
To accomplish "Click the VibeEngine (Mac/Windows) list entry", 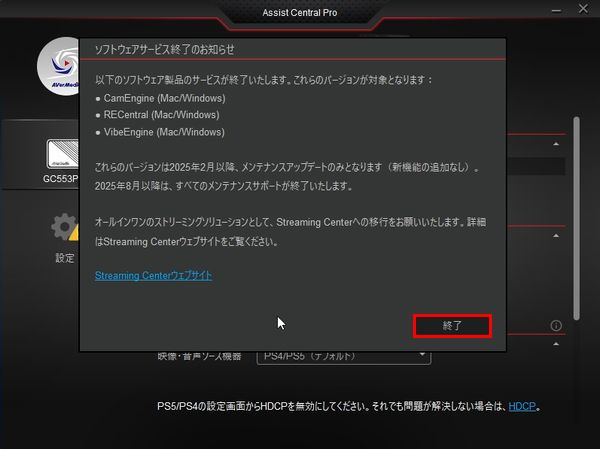I will pyautogui.click(x=164, y=132).
